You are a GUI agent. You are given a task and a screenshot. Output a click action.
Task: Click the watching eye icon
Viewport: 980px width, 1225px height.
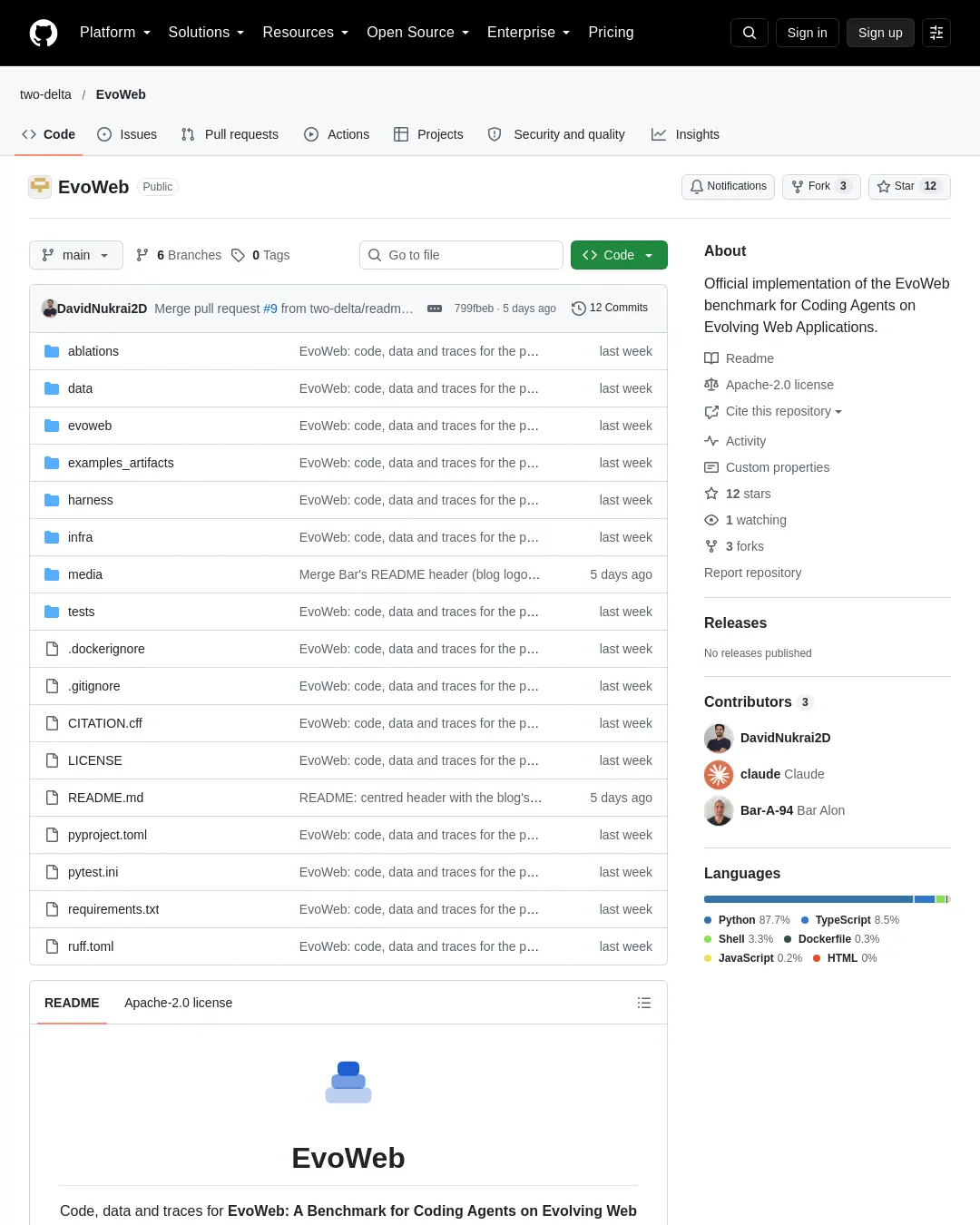point(711,520)
